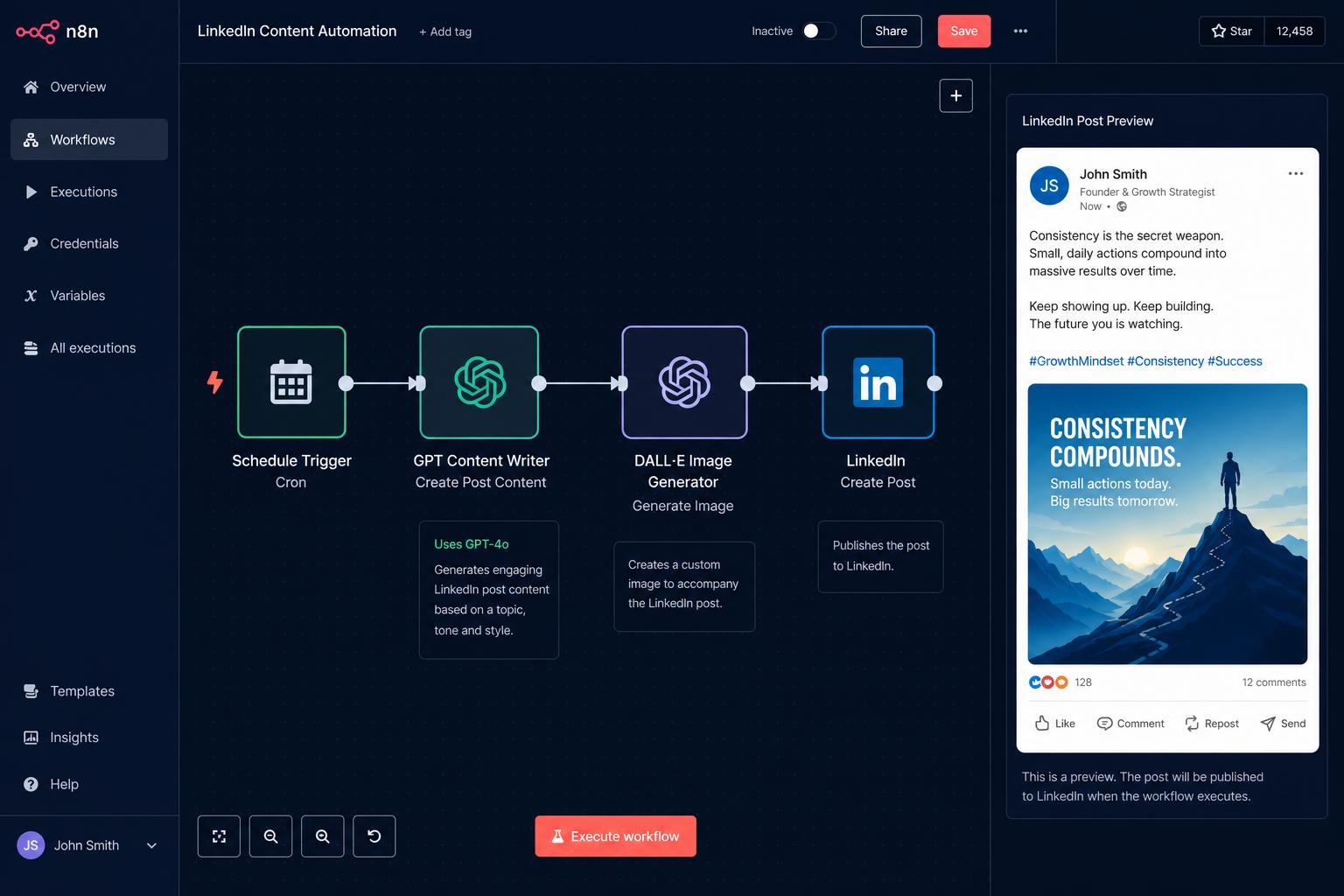Select the LinkedIn Create Post node
Image resolution: width=1344 pixels, height=896 pixels.
878,382
